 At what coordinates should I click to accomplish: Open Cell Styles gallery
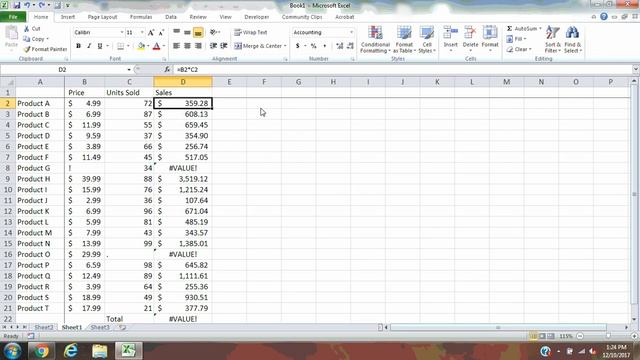pos(427,39)
